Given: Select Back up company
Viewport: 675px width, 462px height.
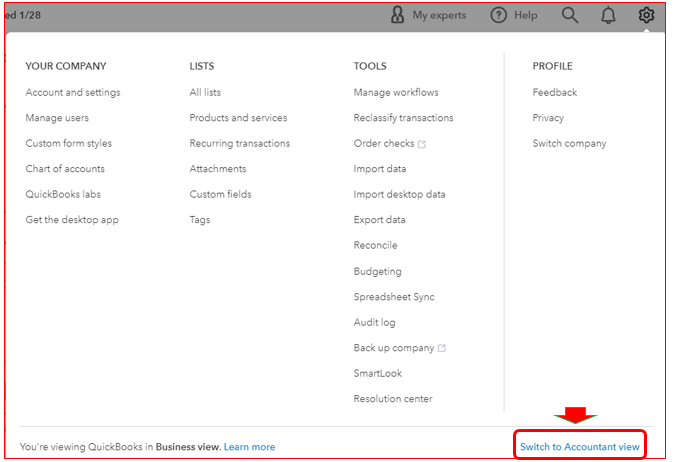Looking at the screenshot, I should click(393, 348).
